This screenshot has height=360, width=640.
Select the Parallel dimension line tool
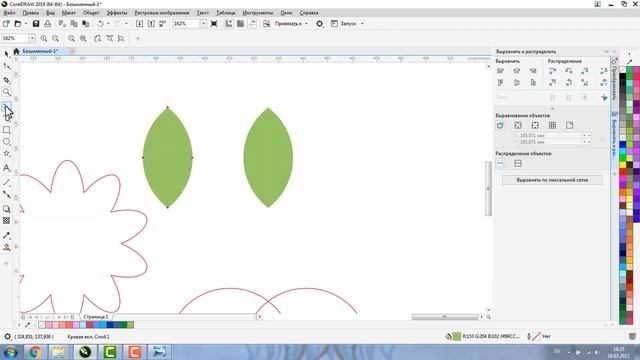pos(7,182)
